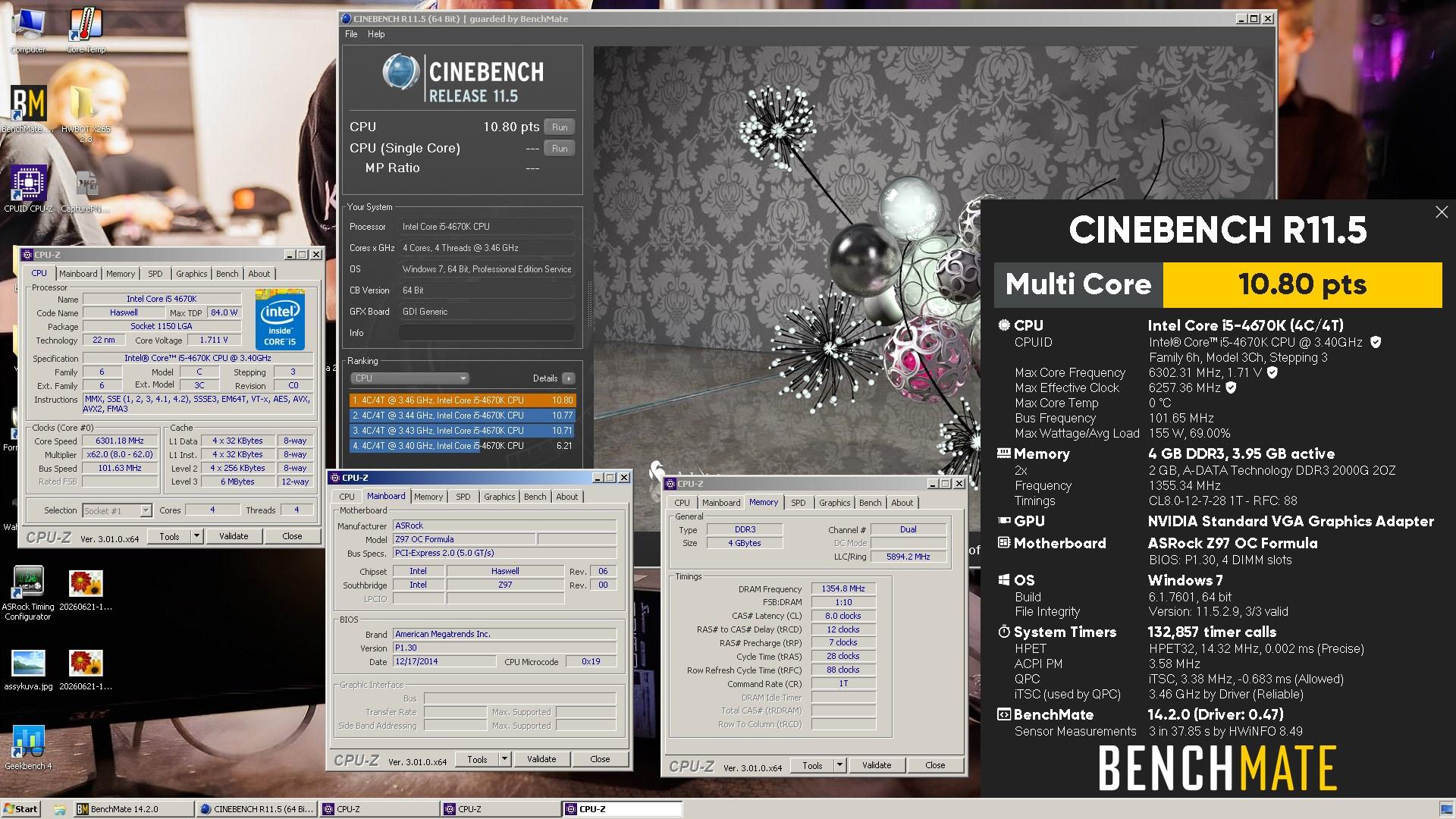Click the show desktop button on taskbar
The image size is (1456, 819).
[1447, 809]
